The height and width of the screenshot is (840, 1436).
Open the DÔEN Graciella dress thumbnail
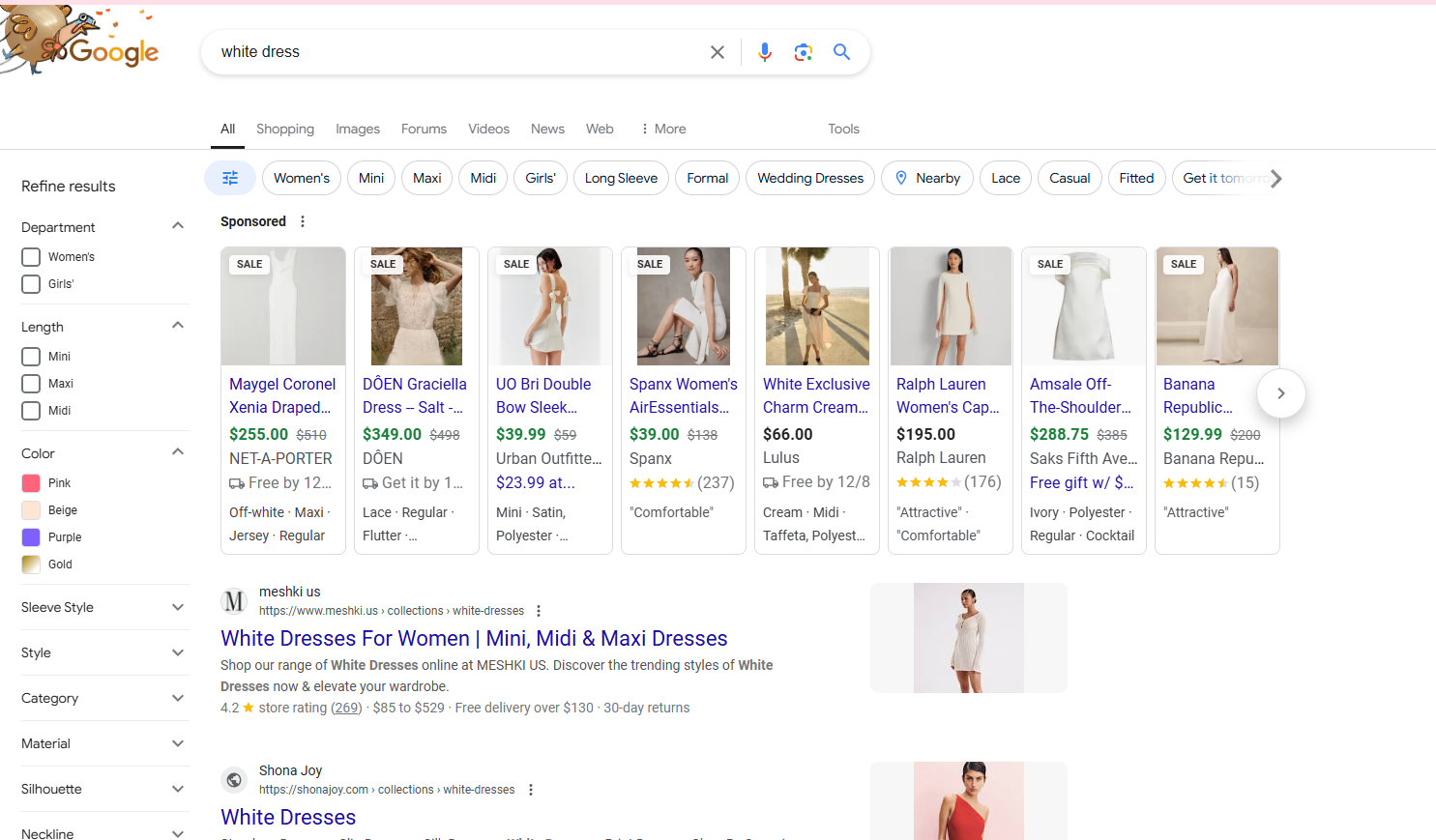(417, 306)
